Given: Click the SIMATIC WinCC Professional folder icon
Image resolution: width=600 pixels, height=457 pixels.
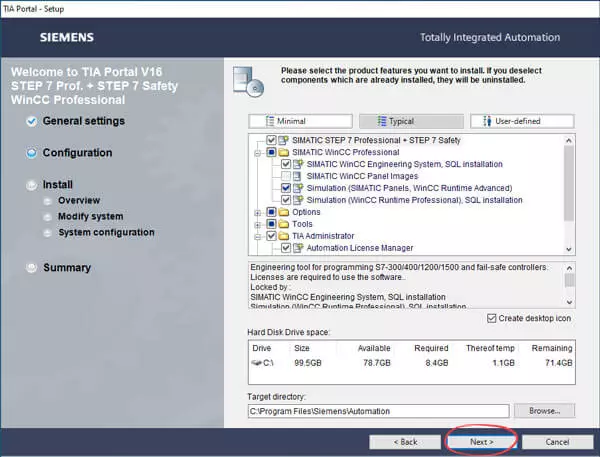Looking at the screenshot, I should 284,152.
